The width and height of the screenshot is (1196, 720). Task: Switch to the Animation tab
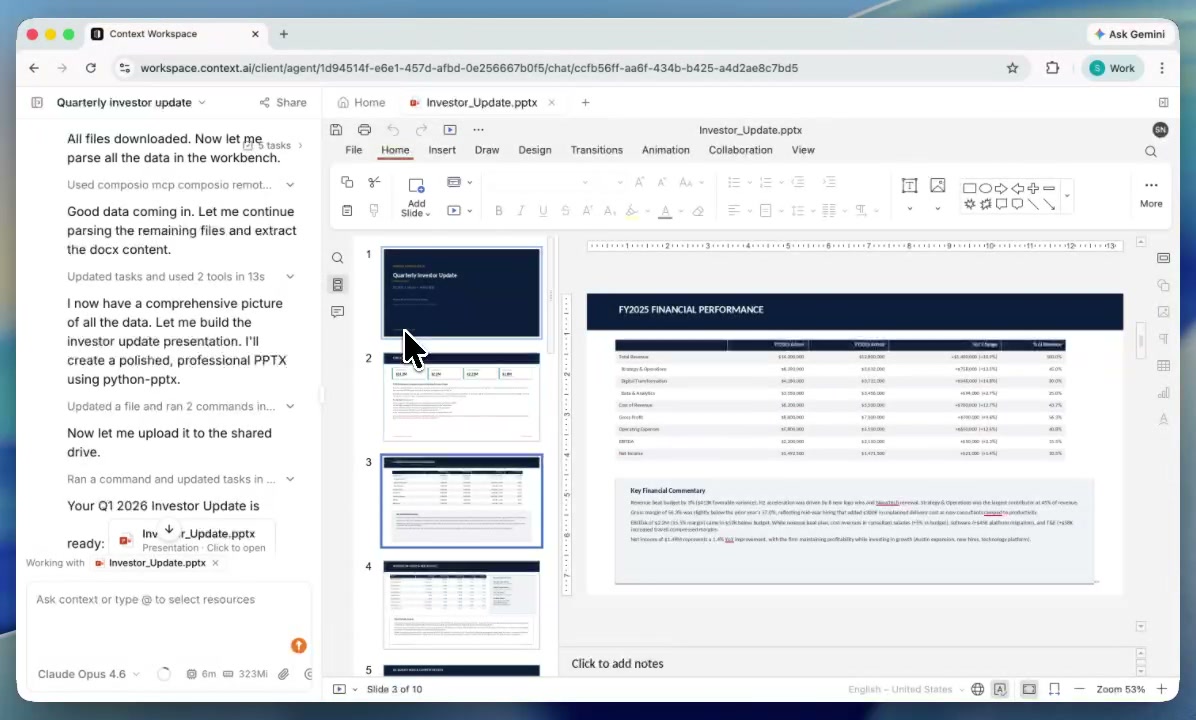[665, 150]
